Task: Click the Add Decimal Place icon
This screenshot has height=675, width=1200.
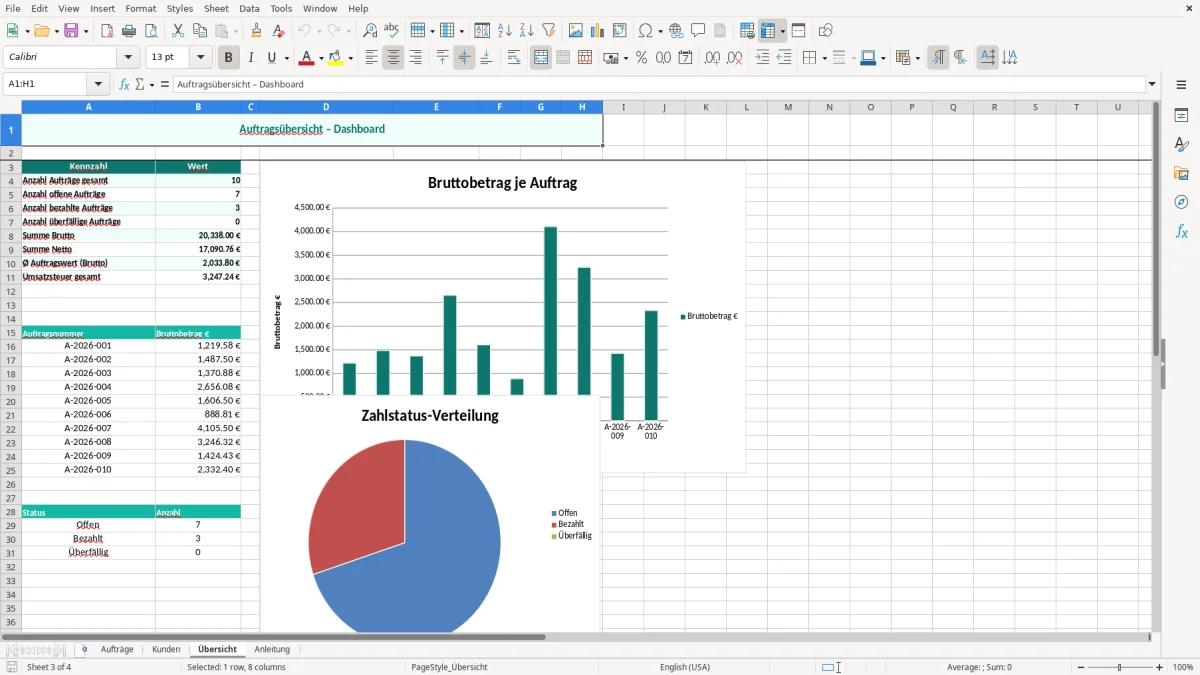Action: click(712, 58)
